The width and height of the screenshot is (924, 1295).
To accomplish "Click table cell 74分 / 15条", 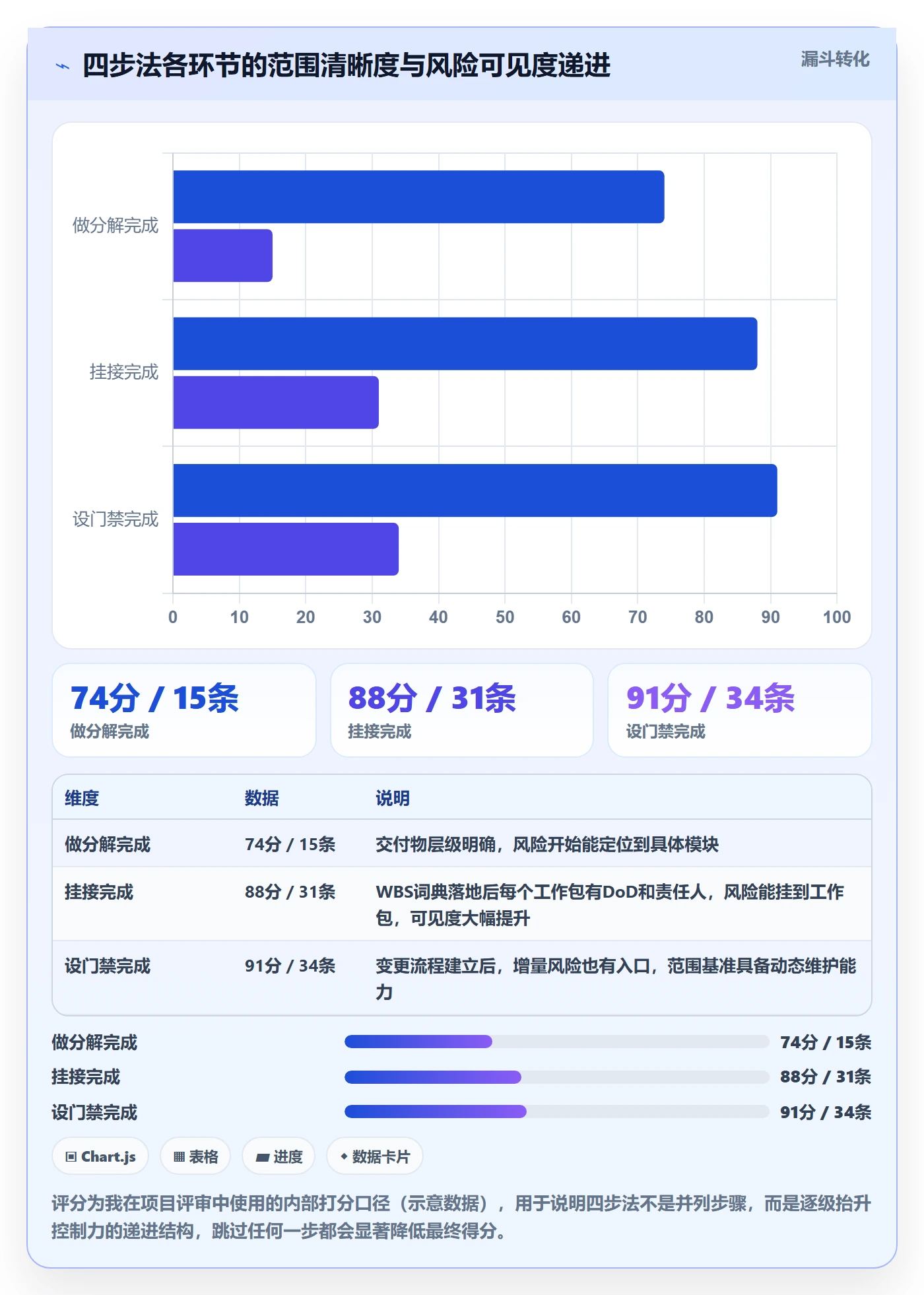I will [x=290, y=844].
